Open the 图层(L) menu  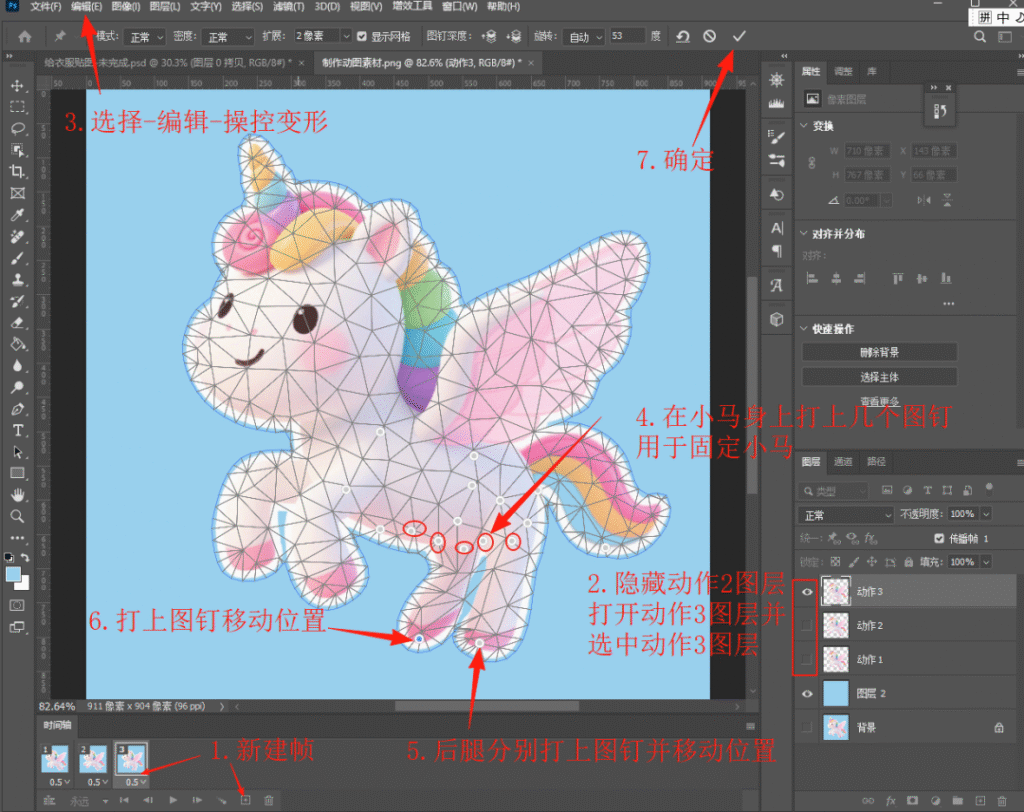[x=165, y=7]
